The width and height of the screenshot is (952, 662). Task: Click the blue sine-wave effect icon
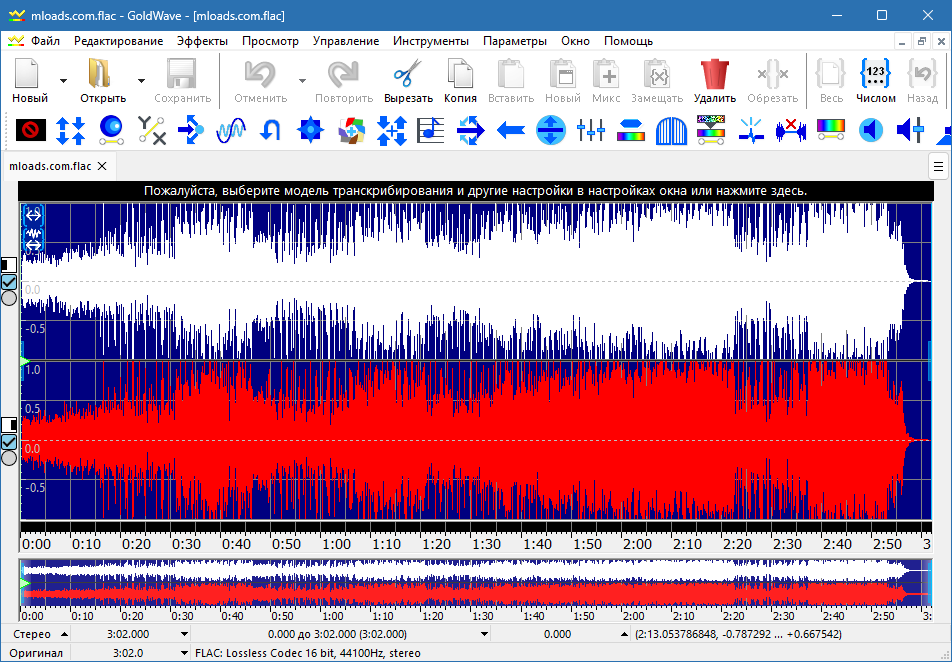[x=231, y=130]
